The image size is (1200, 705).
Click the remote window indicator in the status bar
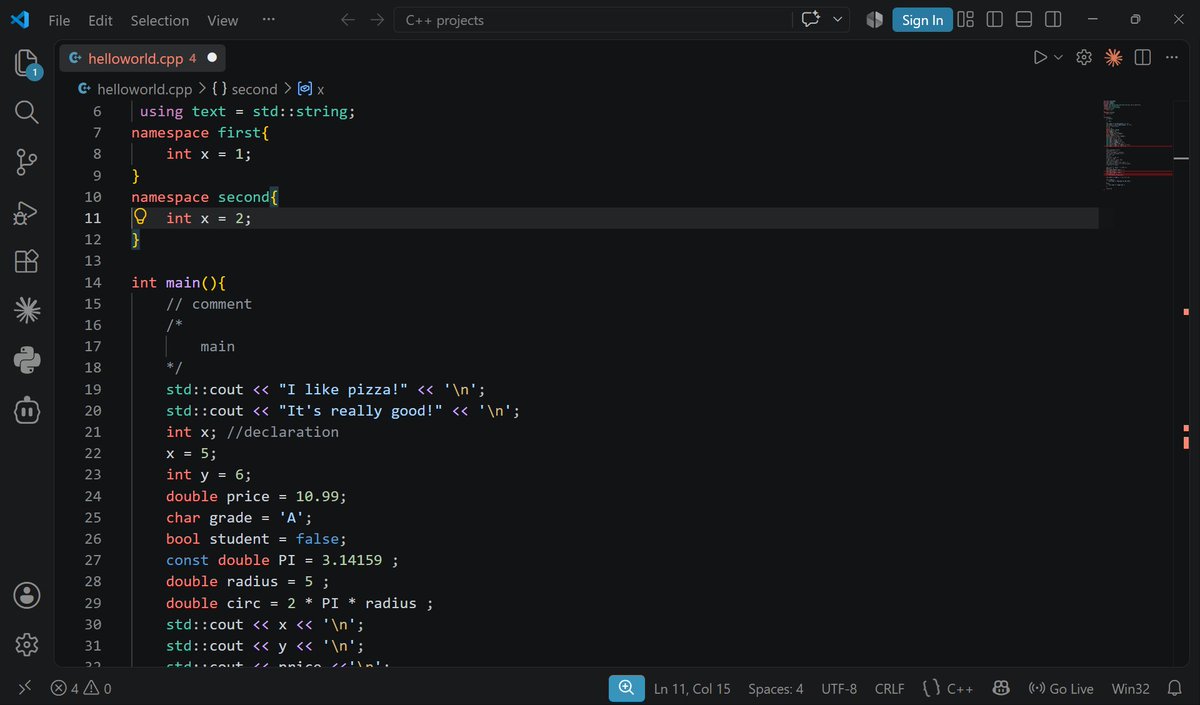(x=24, y=688)
